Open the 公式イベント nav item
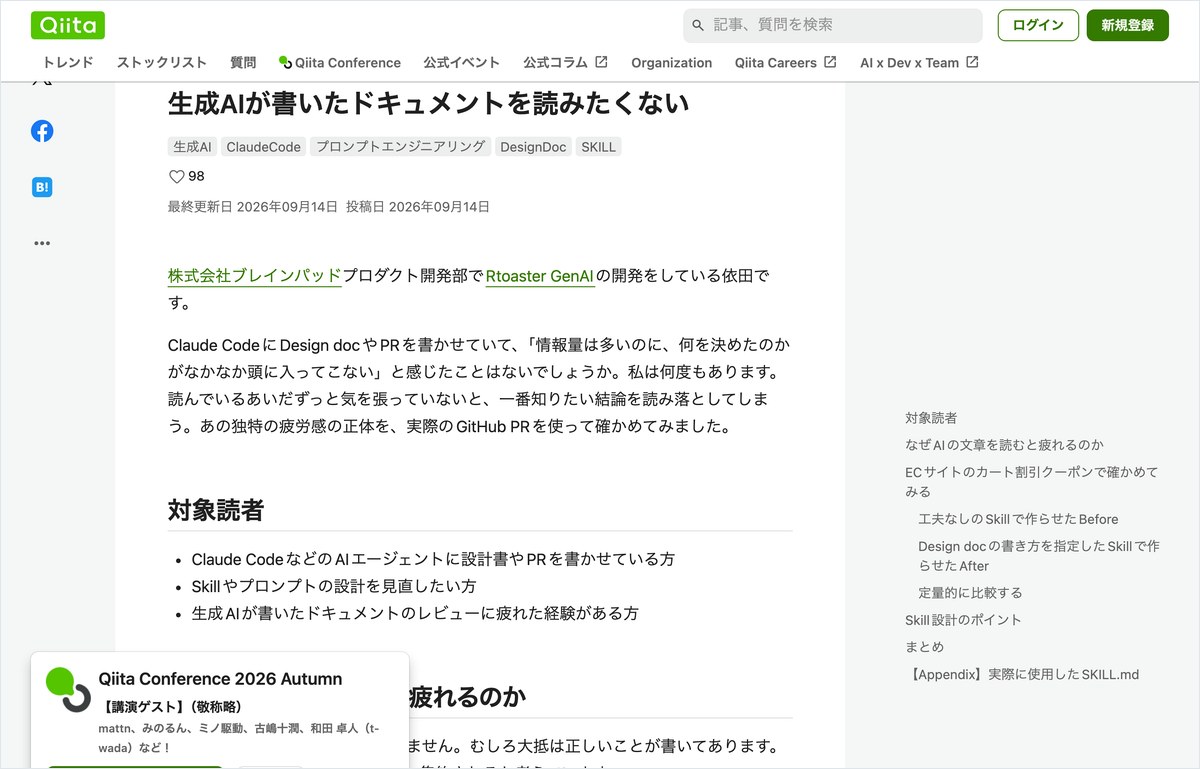 click(461, 62)
